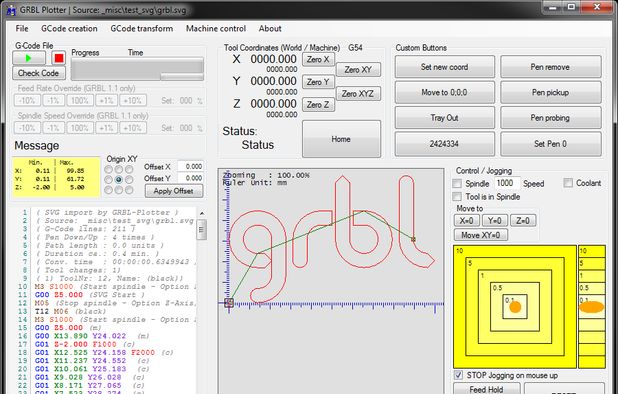Screen dimensions: 618x394
Task: Open the File menu
Action: 22,28
